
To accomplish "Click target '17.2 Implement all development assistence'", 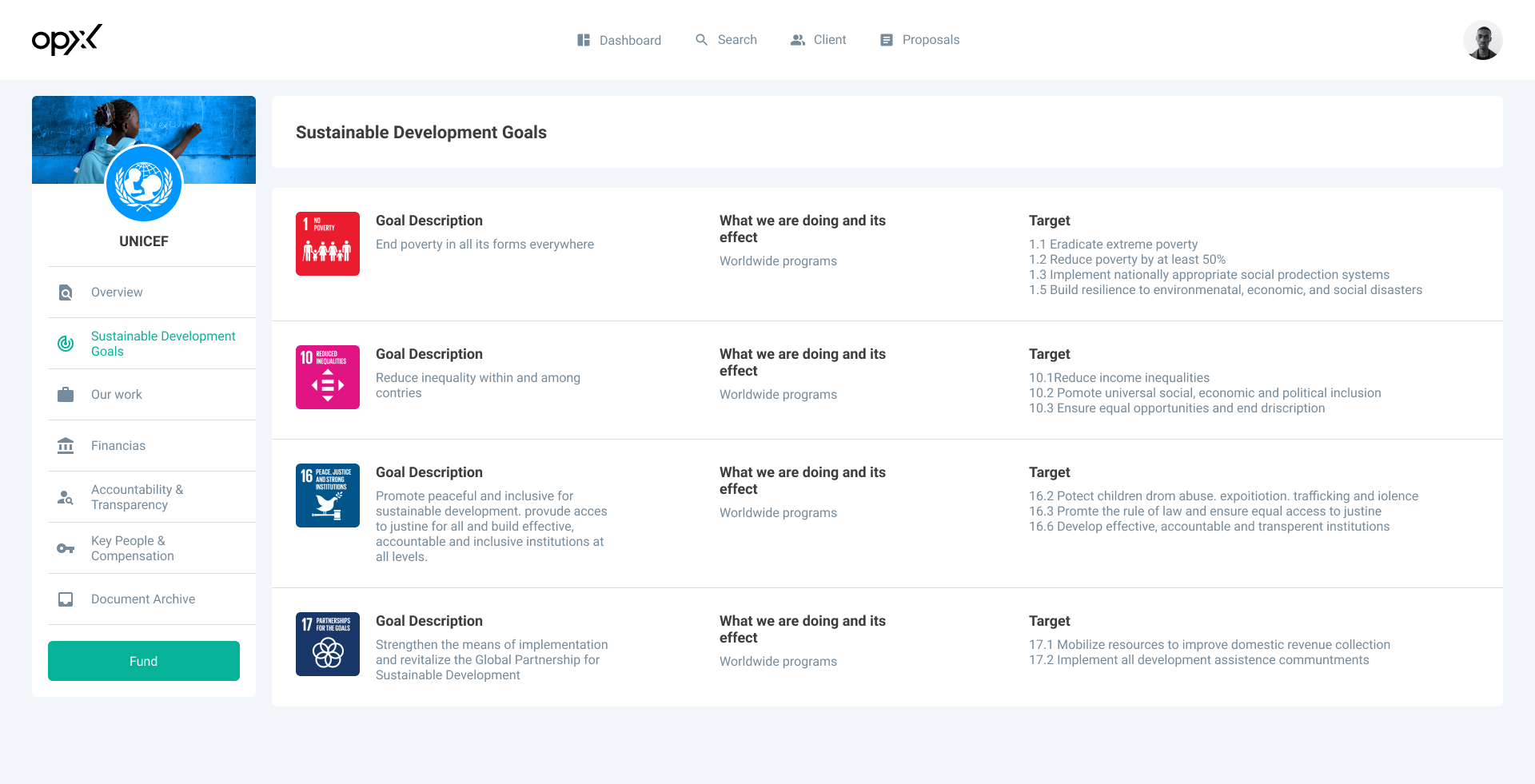I will (x=1199, y=660).
